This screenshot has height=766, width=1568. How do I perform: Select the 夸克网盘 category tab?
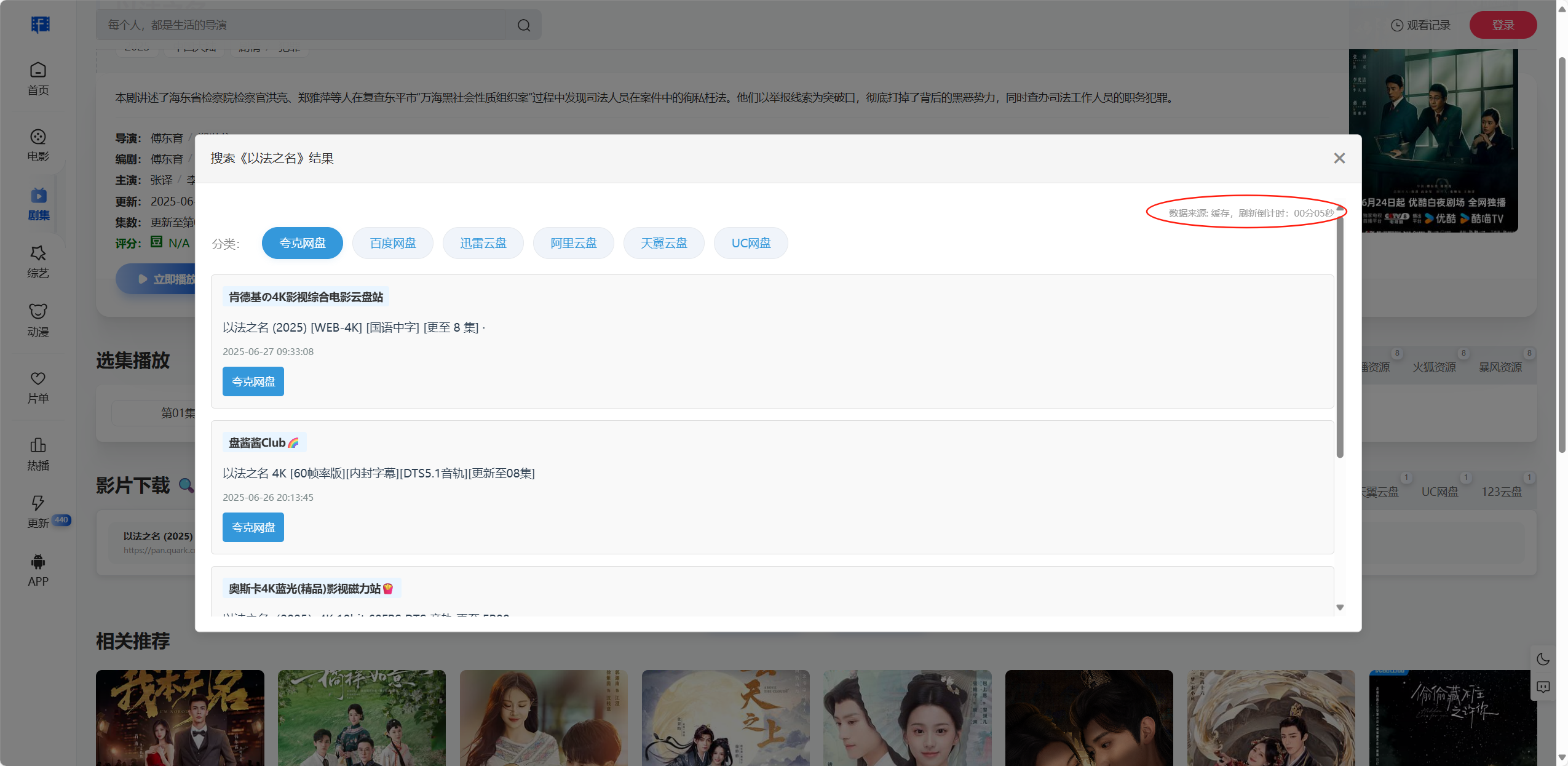pos(303,243)
